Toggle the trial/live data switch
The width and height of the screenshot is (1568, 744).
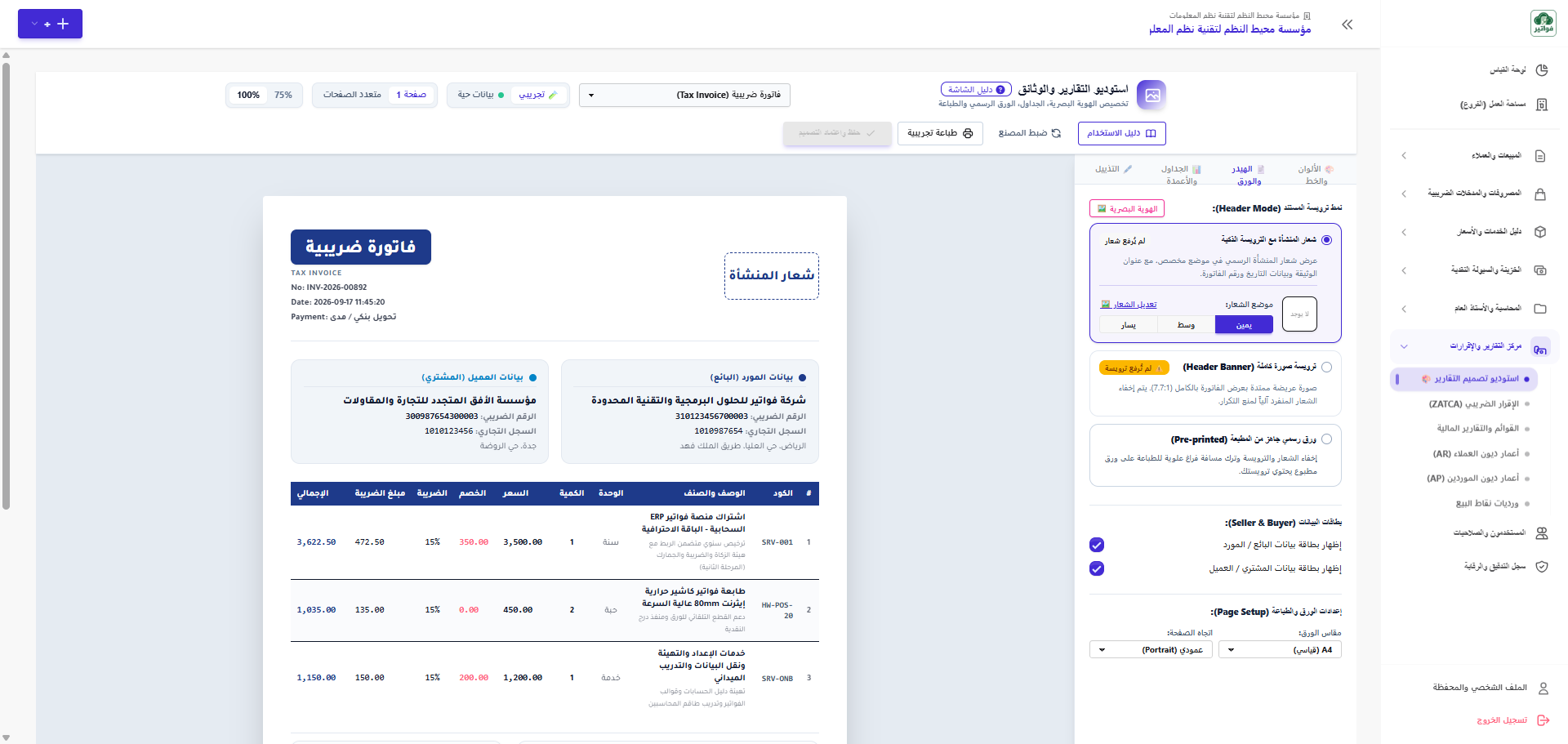pyautogui.click(x=508, y=96)
